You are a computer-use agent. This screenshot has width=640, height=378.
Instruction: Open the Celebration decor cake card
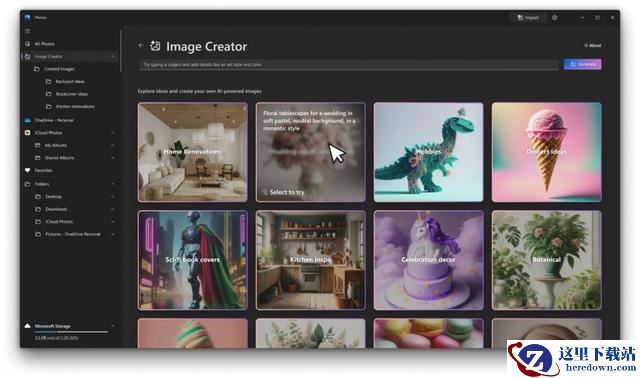[429, 260]
